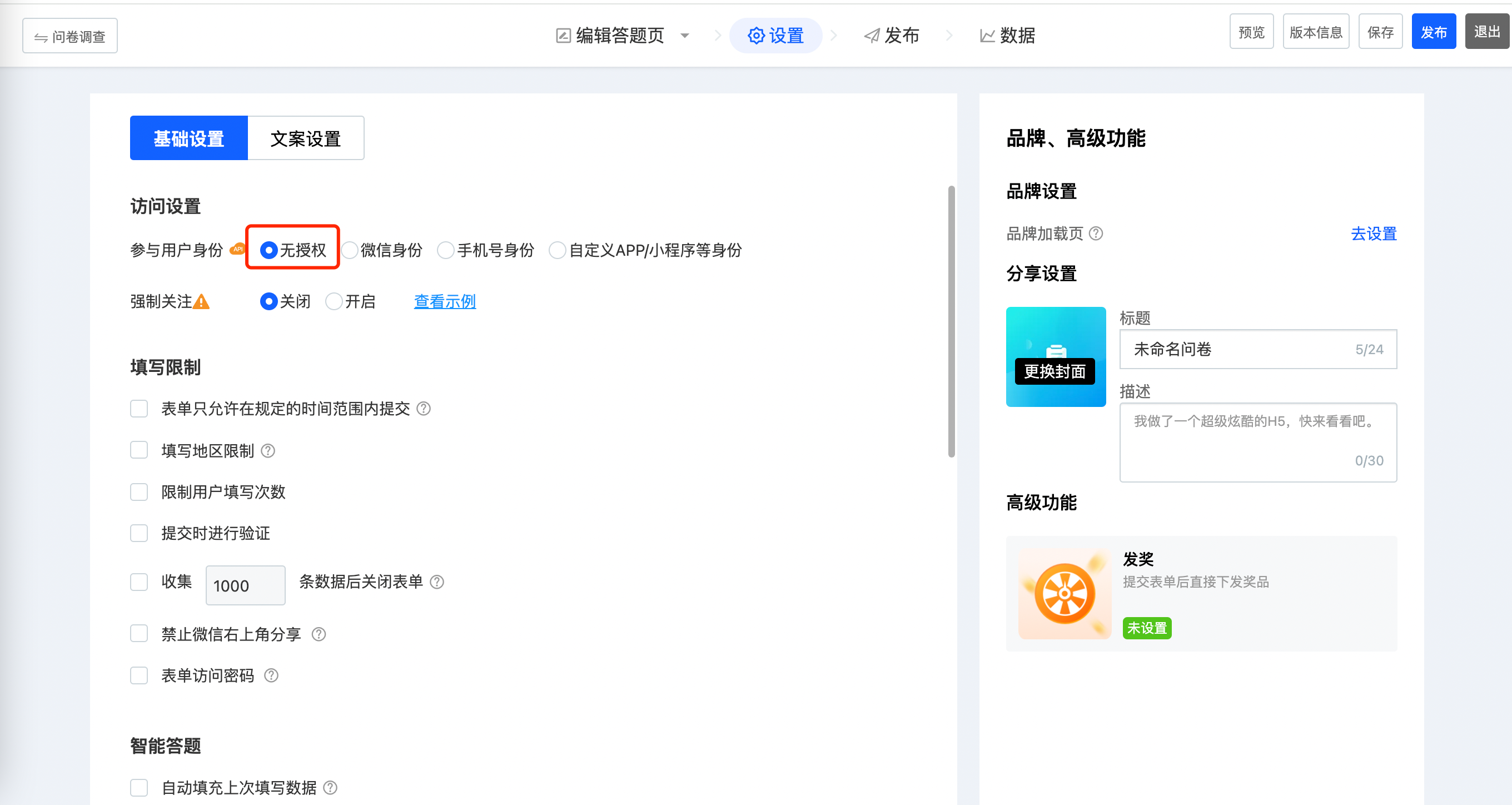1512x805 pixels.
Task: Open the 查看示例 link
Action: 444,302
